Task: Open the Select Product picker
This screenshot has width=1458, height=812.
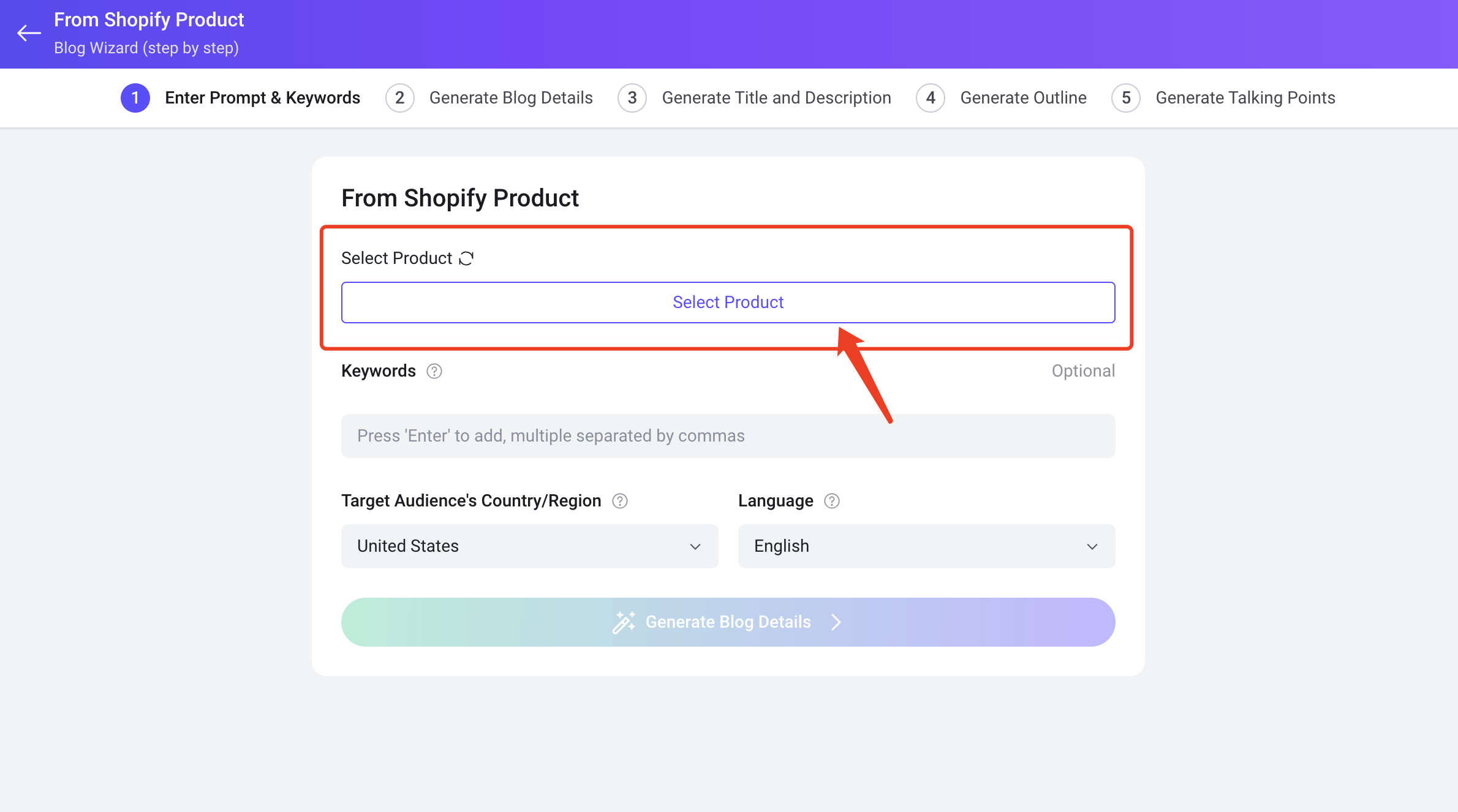Action: click(728, 302)
